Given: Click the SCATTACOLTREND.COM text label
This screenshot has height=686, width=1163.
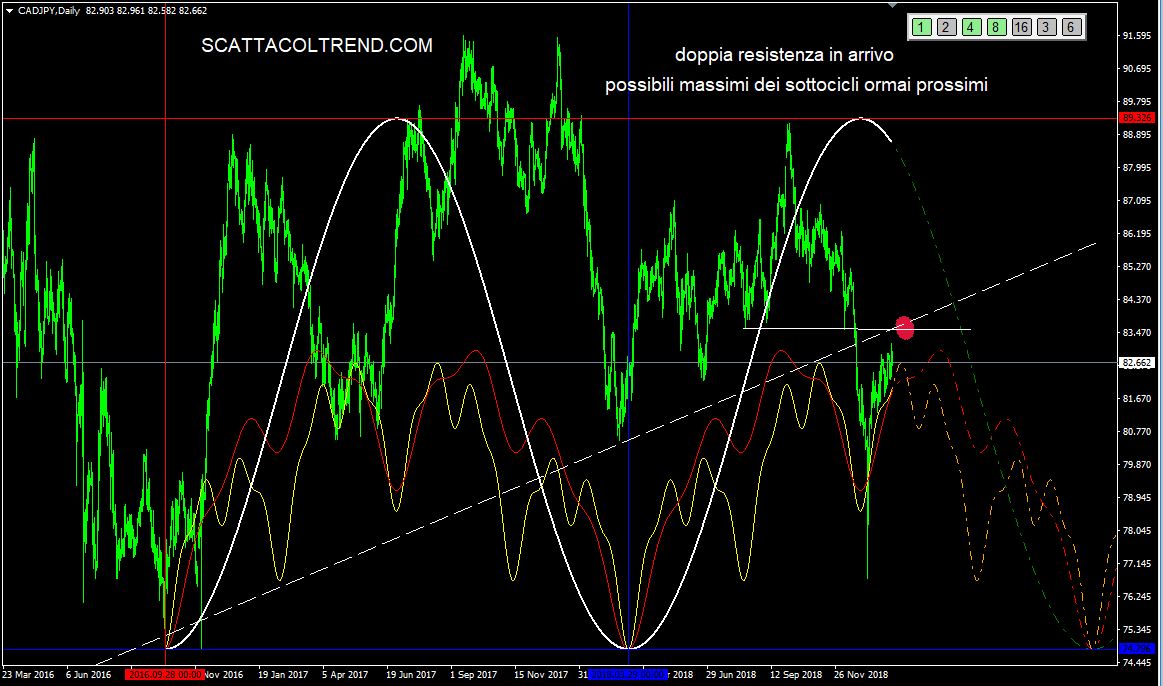Looking at the screenshot, I should pyautogui.click(x=317, y=46).
